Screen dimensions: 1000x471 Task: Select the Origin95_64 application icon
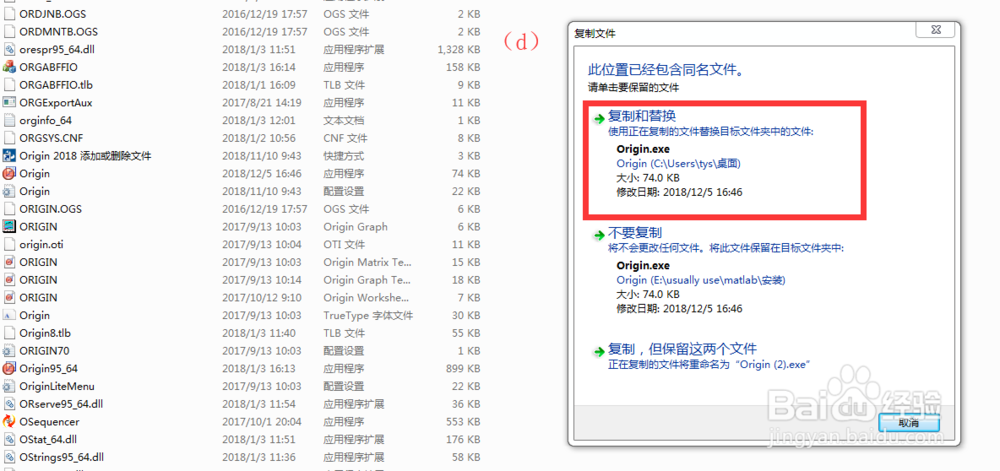9,368
